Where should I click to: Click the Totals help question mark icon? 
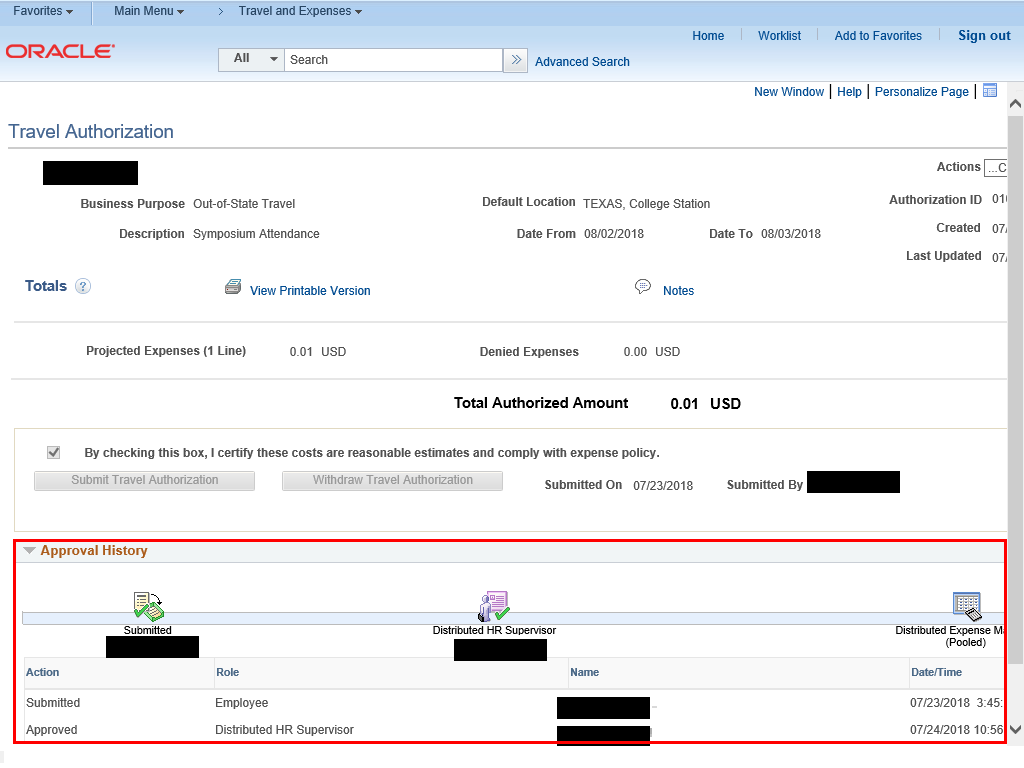83,287
